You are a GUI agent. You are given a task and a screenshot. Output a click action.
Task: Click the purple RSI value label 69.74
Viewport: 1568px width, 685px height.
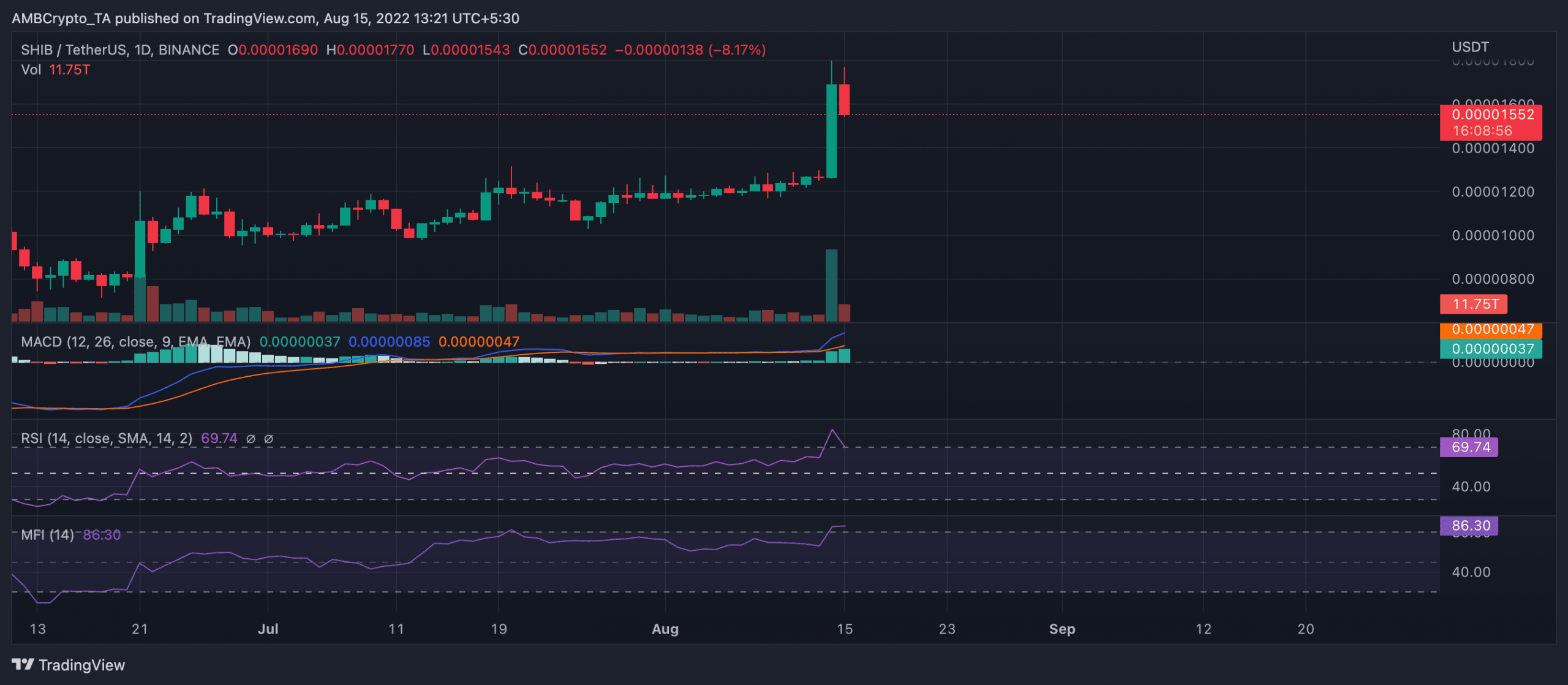1470,447
